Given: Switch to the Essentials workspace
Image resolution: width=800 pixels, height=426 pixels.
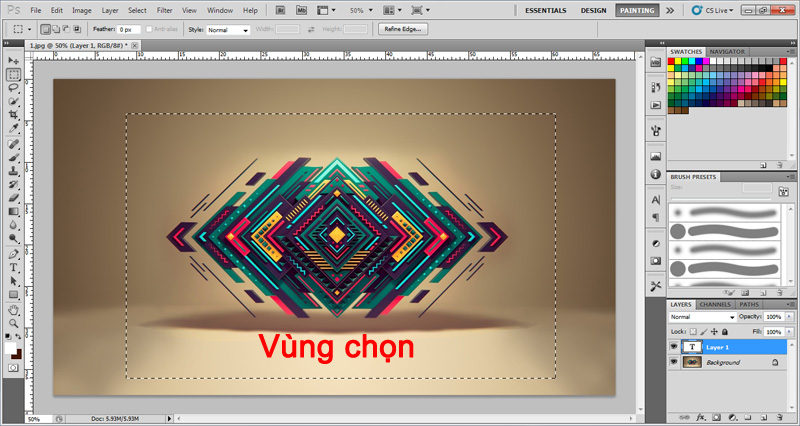Looking at the screenshot, I should [x=545, y=10].
